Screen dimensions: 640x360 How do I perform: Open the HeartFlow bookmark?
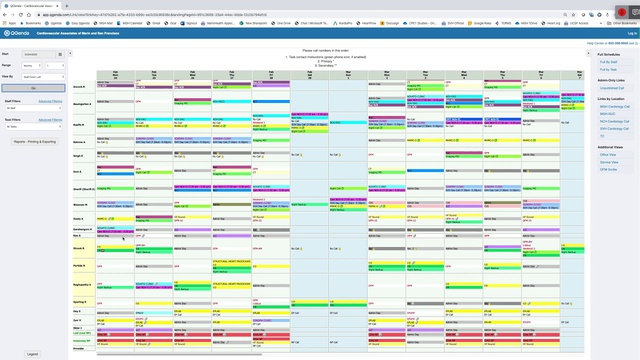click(367, 23)
